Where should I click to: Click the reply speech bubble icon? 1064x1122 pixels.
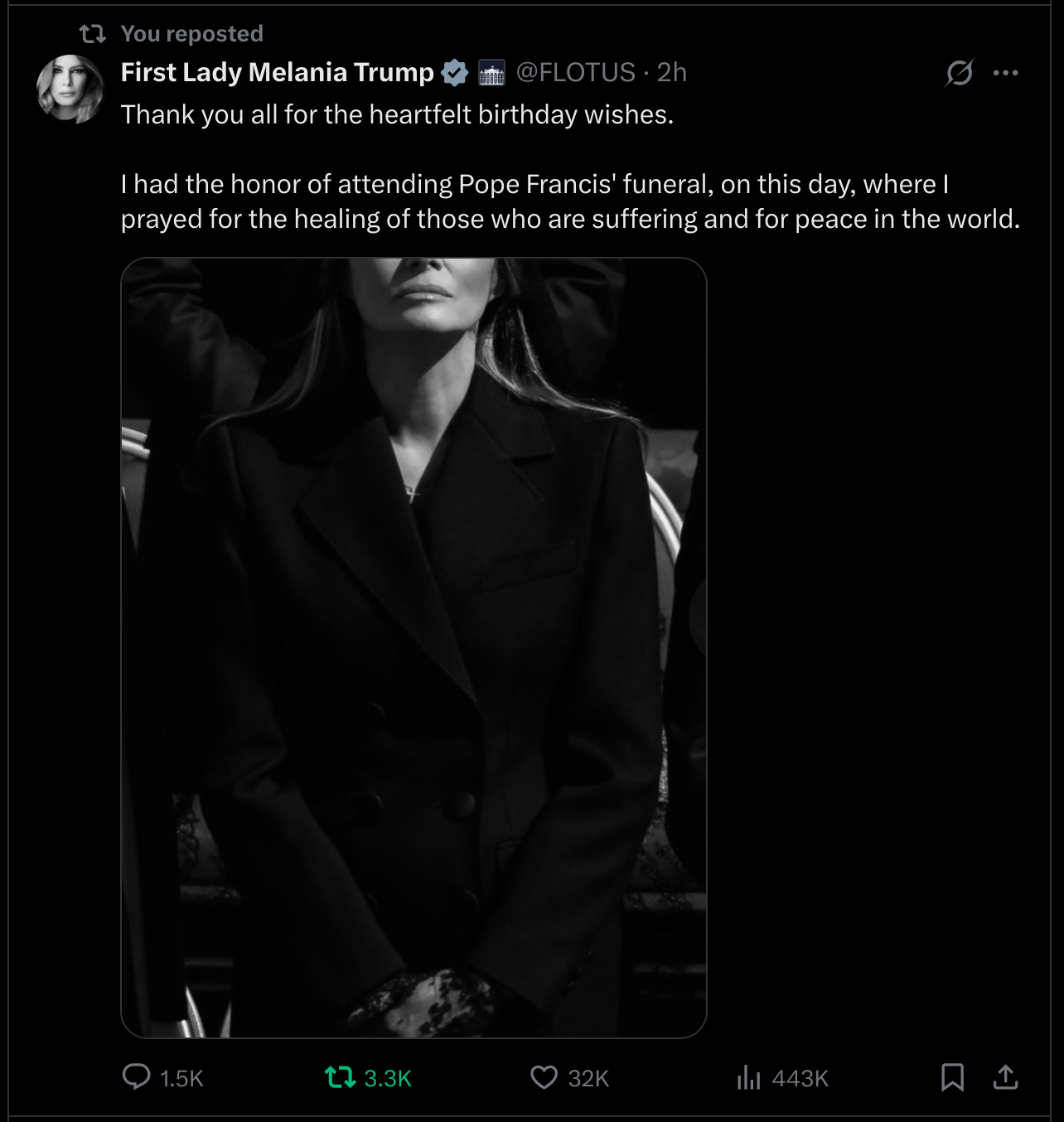click(x=136, y=1076)
